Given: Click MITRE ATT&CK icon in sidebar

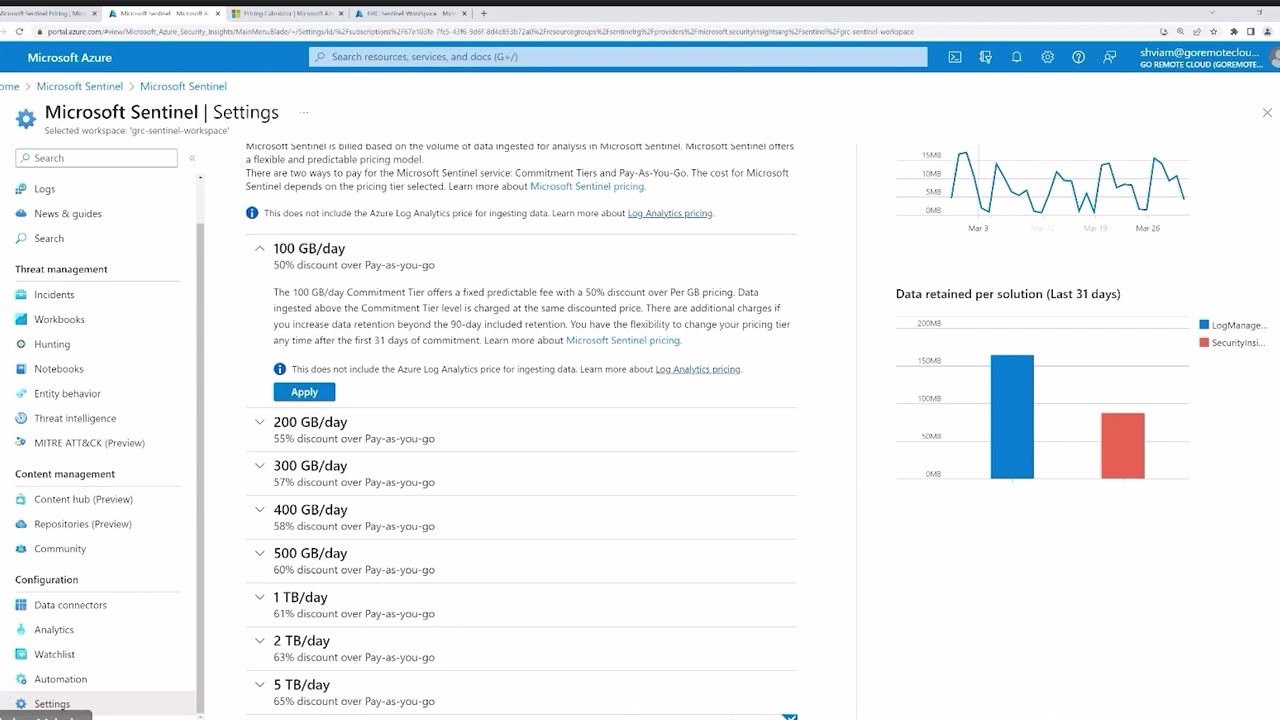Looking at the screenshot, I should [x=21, y=443].
